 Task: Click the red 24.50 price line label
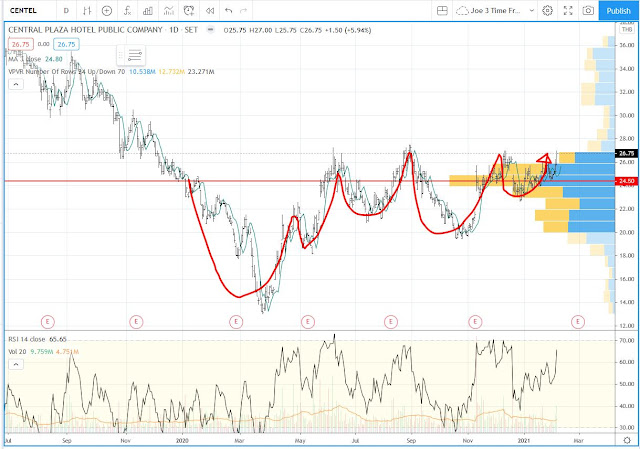(x=627, y=181)
